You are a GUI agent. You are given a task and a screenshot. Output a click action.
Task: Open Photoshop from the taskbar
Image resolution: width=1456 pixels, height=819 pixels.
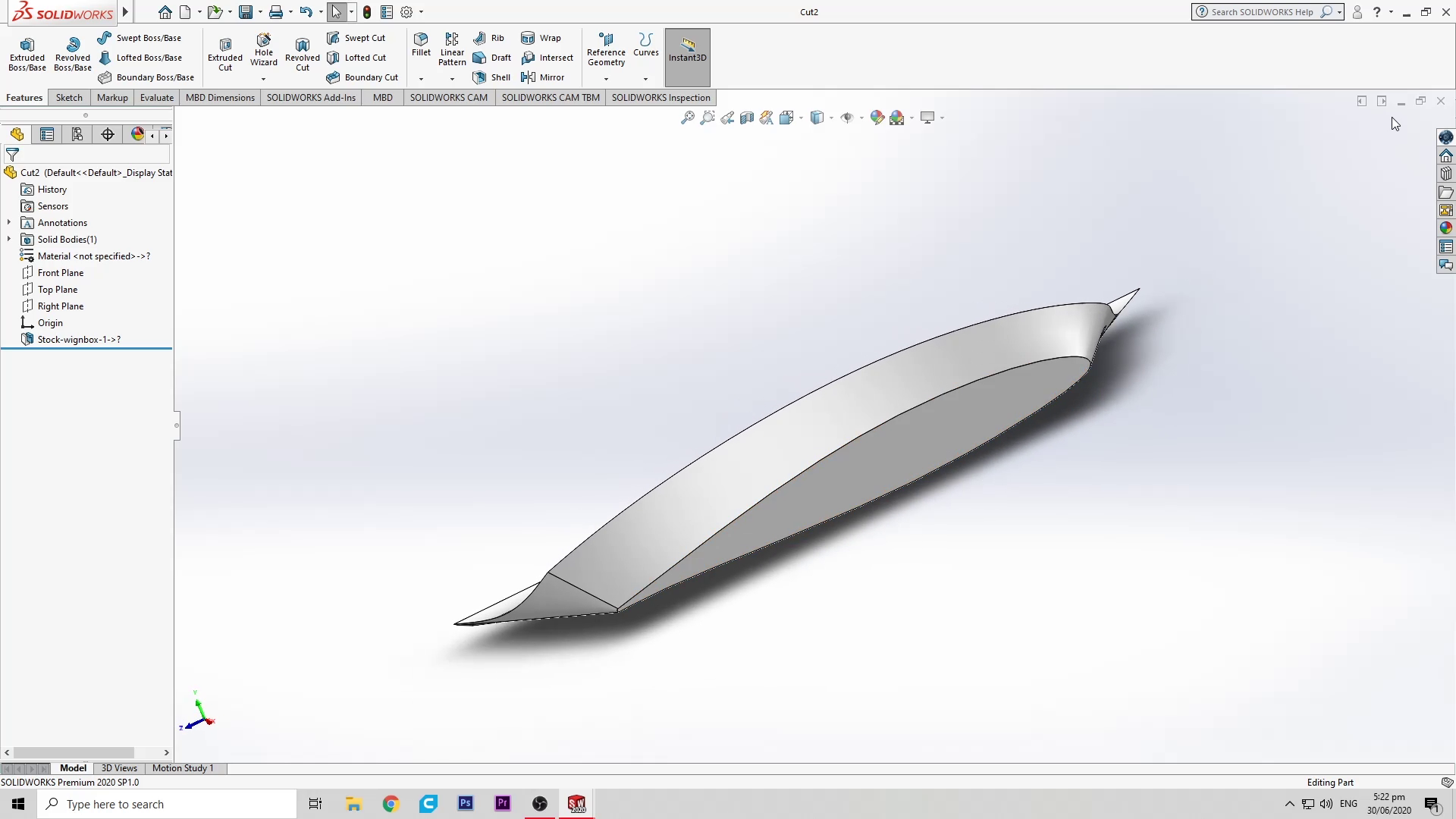click(x=466, y=804)
